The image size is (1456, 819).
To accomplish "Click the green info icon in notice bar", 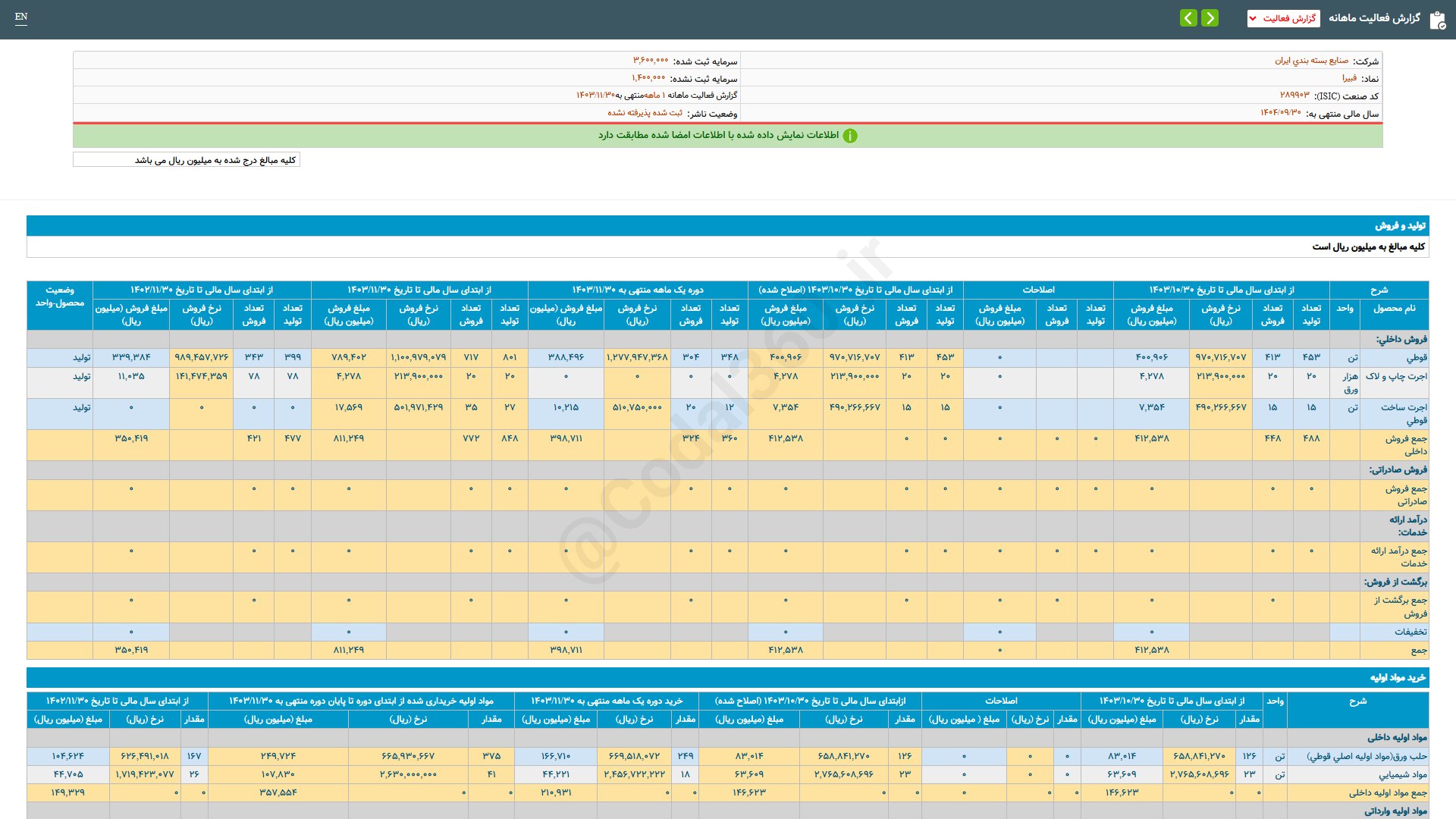I will (x=850, y=136).
